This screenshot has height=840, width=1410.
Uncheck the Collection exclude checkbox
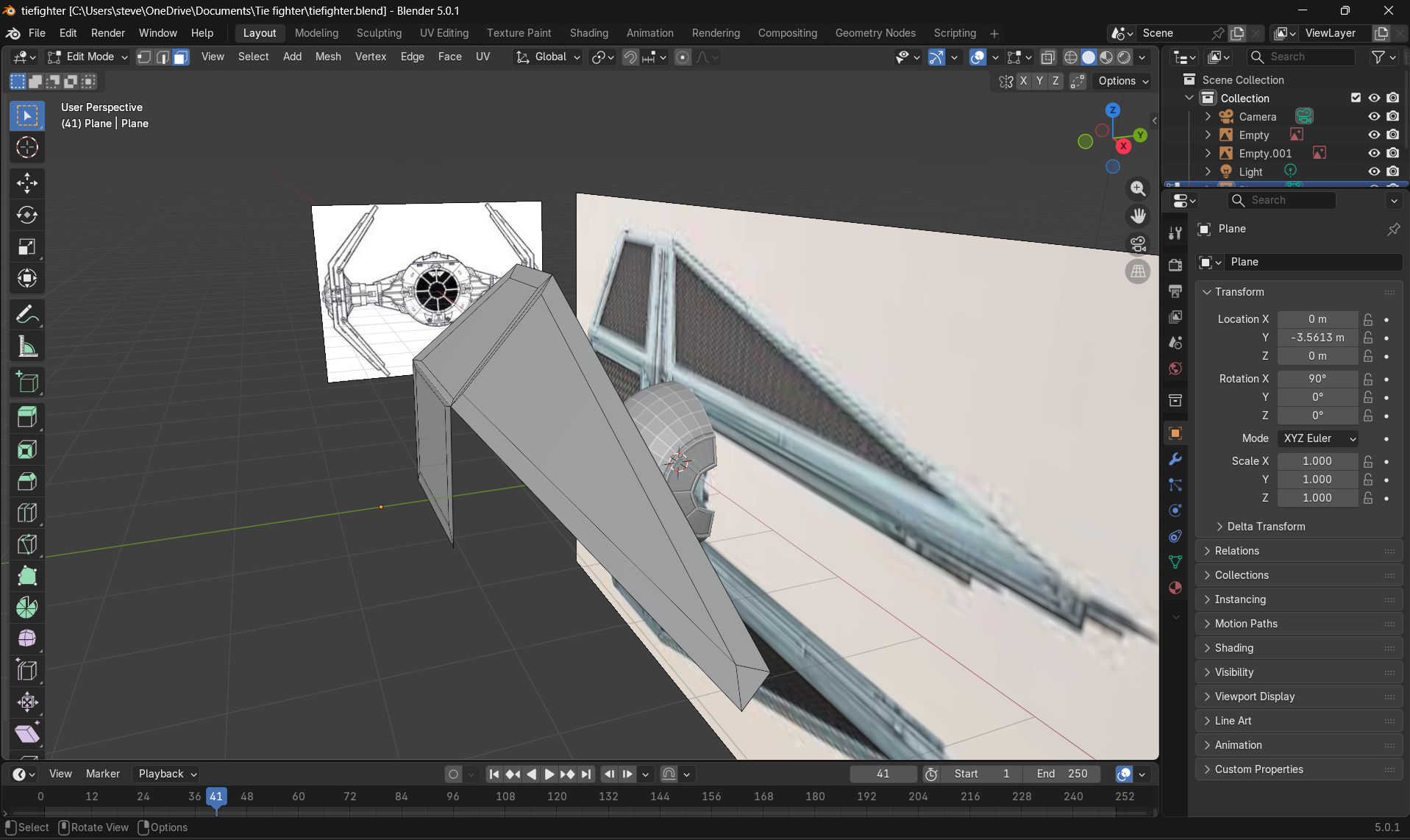tap(1356, 98)
